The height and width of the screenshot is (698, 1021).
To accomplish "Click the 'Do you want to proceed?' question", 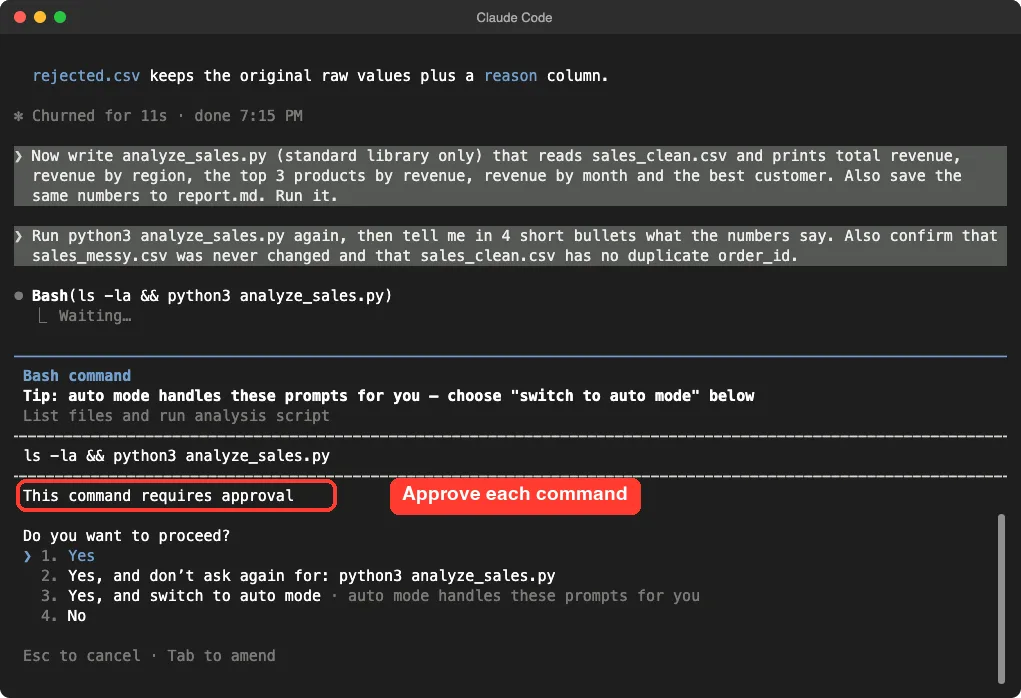I will coord(126,536).
